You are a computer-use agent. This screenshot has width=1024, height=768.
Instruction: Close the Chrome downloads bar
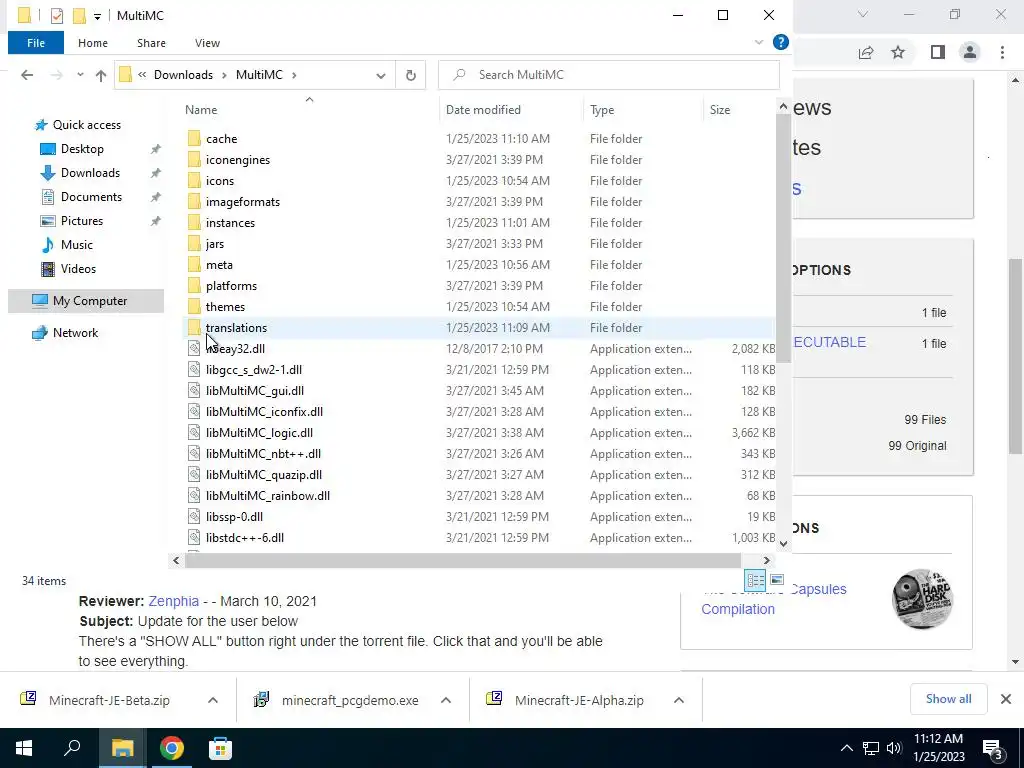point(1006,699)
